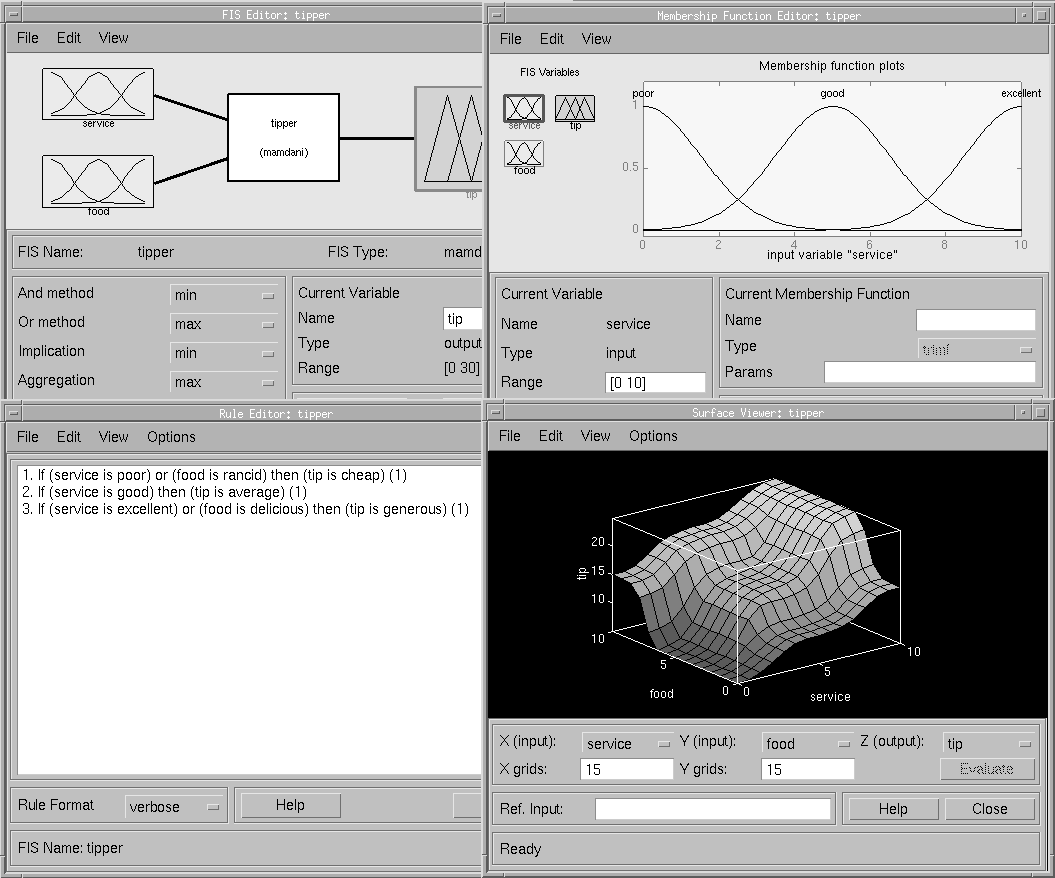Open Edit menu in FIS Editor
The image size is (1055, 878).
[x=69, y=38]
